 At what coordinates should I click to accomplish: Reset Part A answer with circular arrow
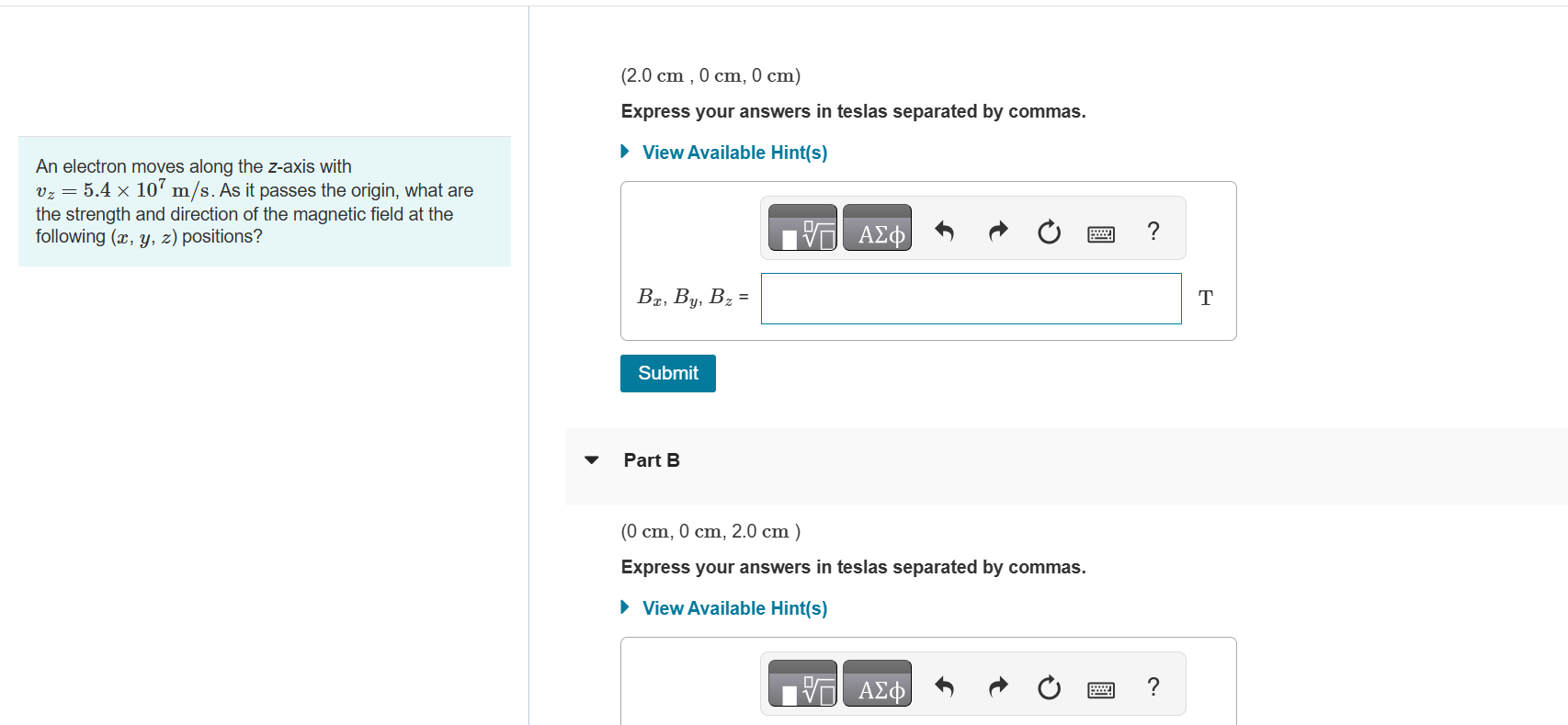point(1049,232)
